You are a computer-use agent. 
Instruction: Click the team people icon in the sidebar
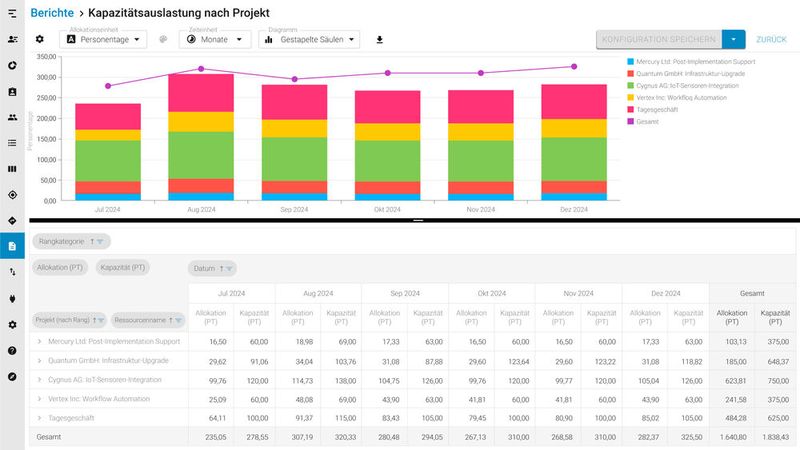point(12,117)
